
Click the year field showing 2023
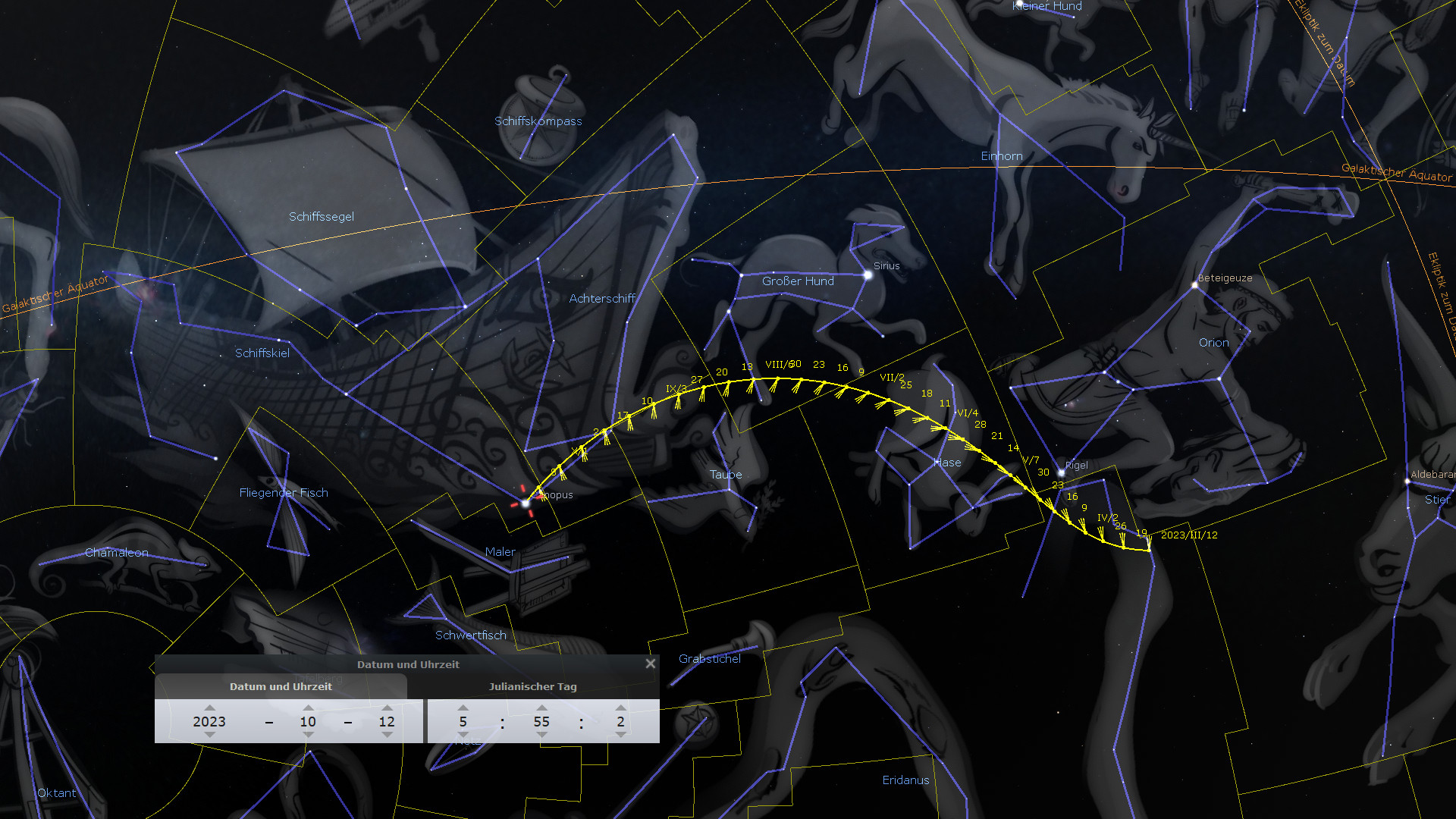(209, 721)
